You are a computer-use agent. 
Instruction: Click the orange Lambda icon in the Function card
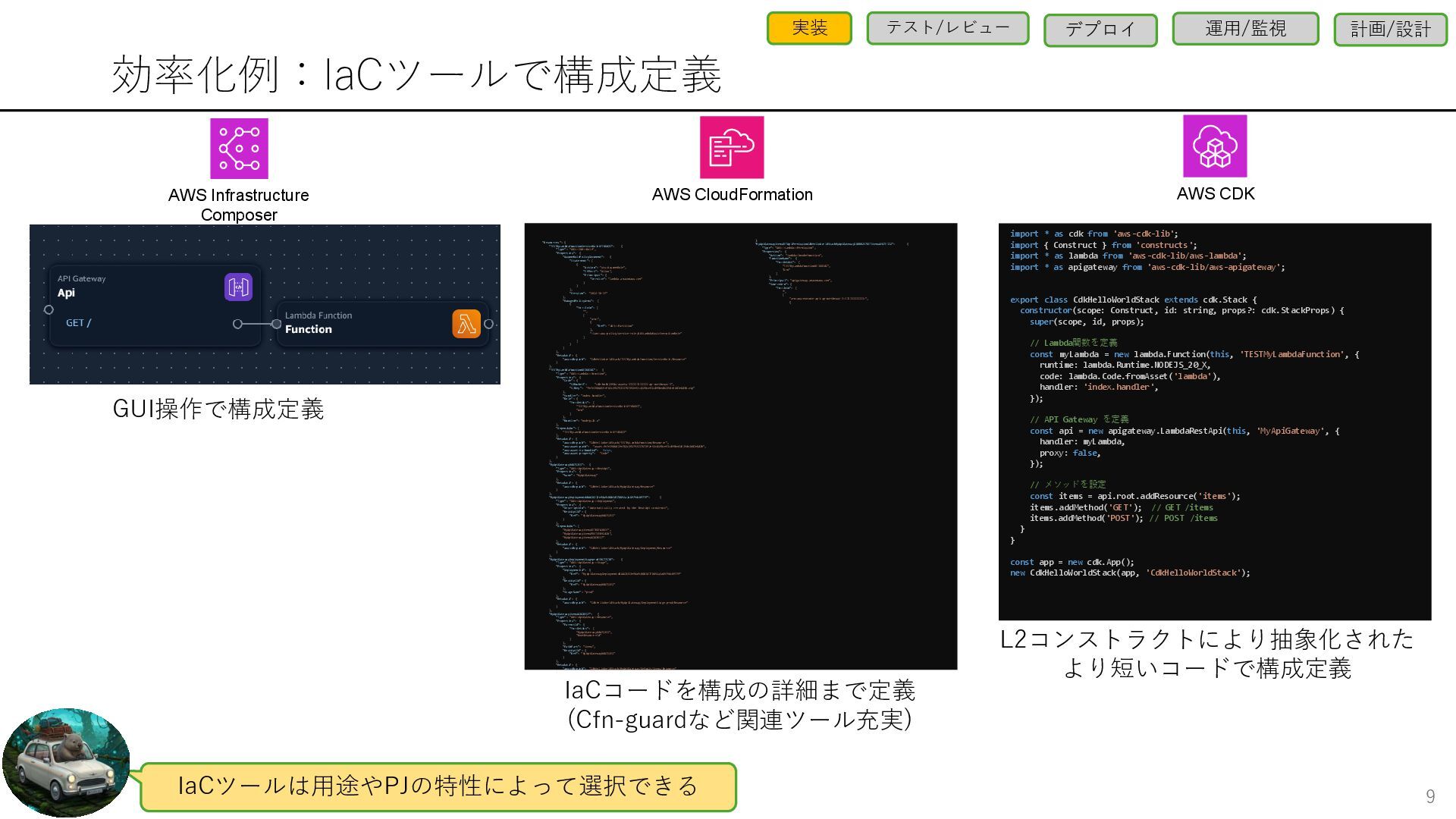466,324
